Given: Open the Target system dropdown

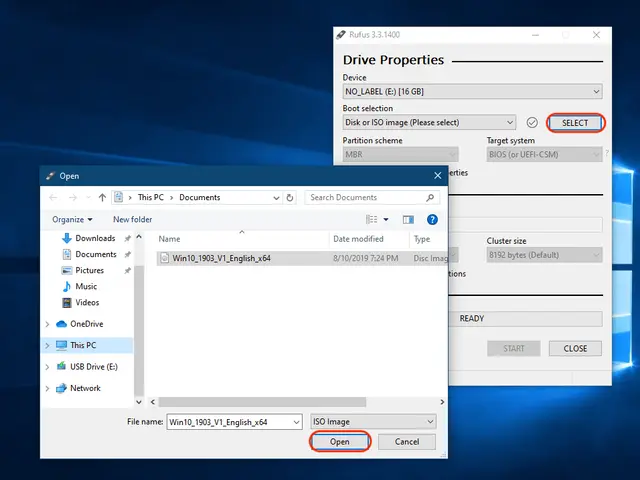Looking at the screenshot, I should (x=544, y=155).
